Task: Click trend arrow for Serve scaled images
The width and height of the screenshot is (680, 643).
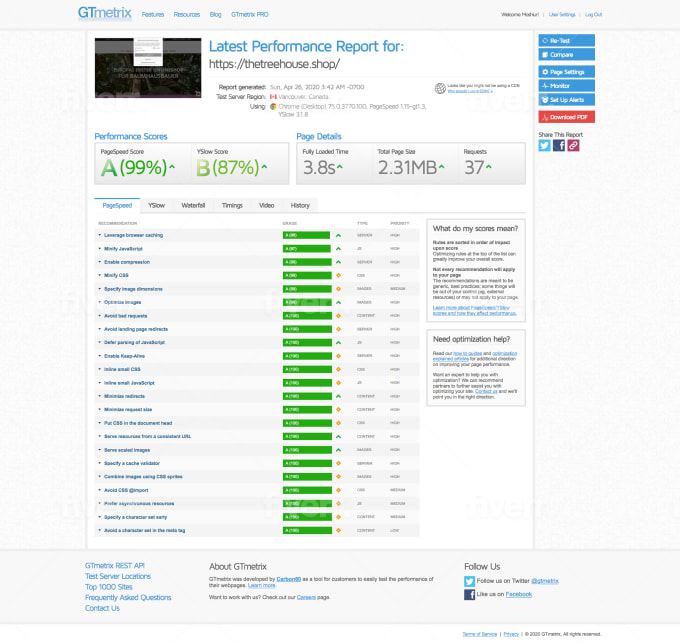Action: 338,450
